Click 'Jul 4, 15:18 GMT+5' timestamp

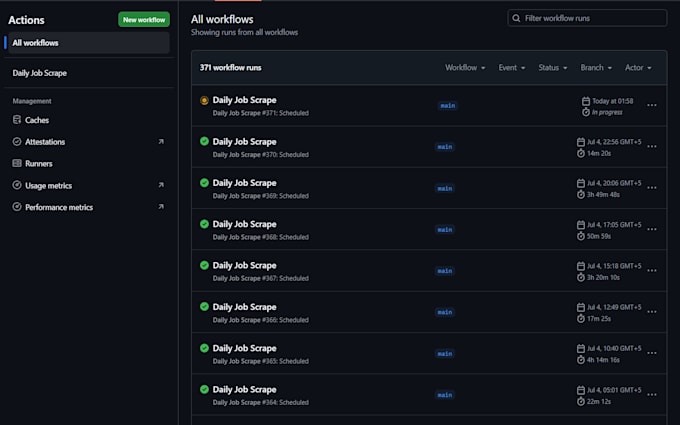click(614, 266)
